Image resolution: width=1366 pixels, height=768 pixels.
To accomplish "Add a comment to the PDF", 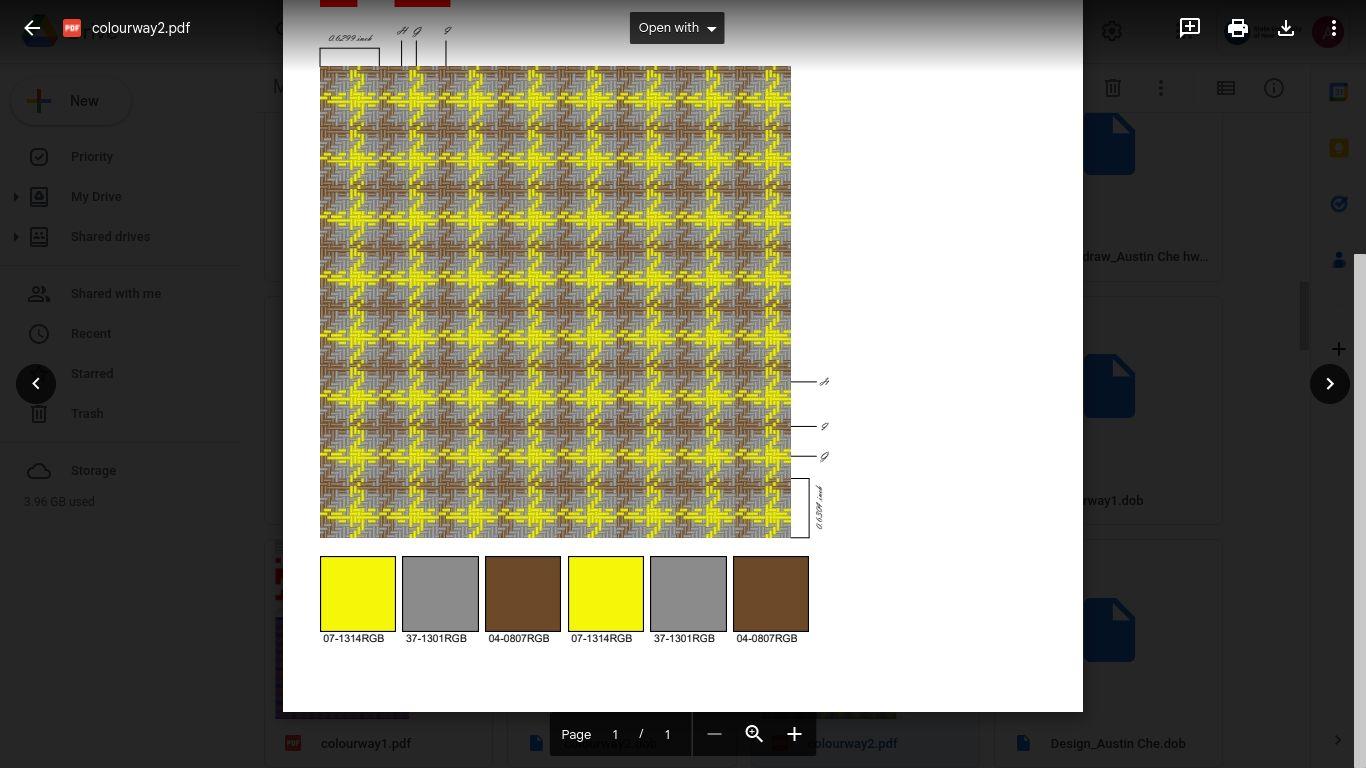I will click(x=1190, y=28).
